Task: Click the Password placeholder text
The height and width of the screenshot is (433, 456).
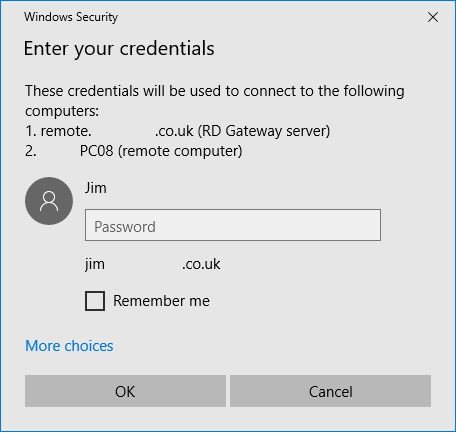Action: (x=125, y=227)
